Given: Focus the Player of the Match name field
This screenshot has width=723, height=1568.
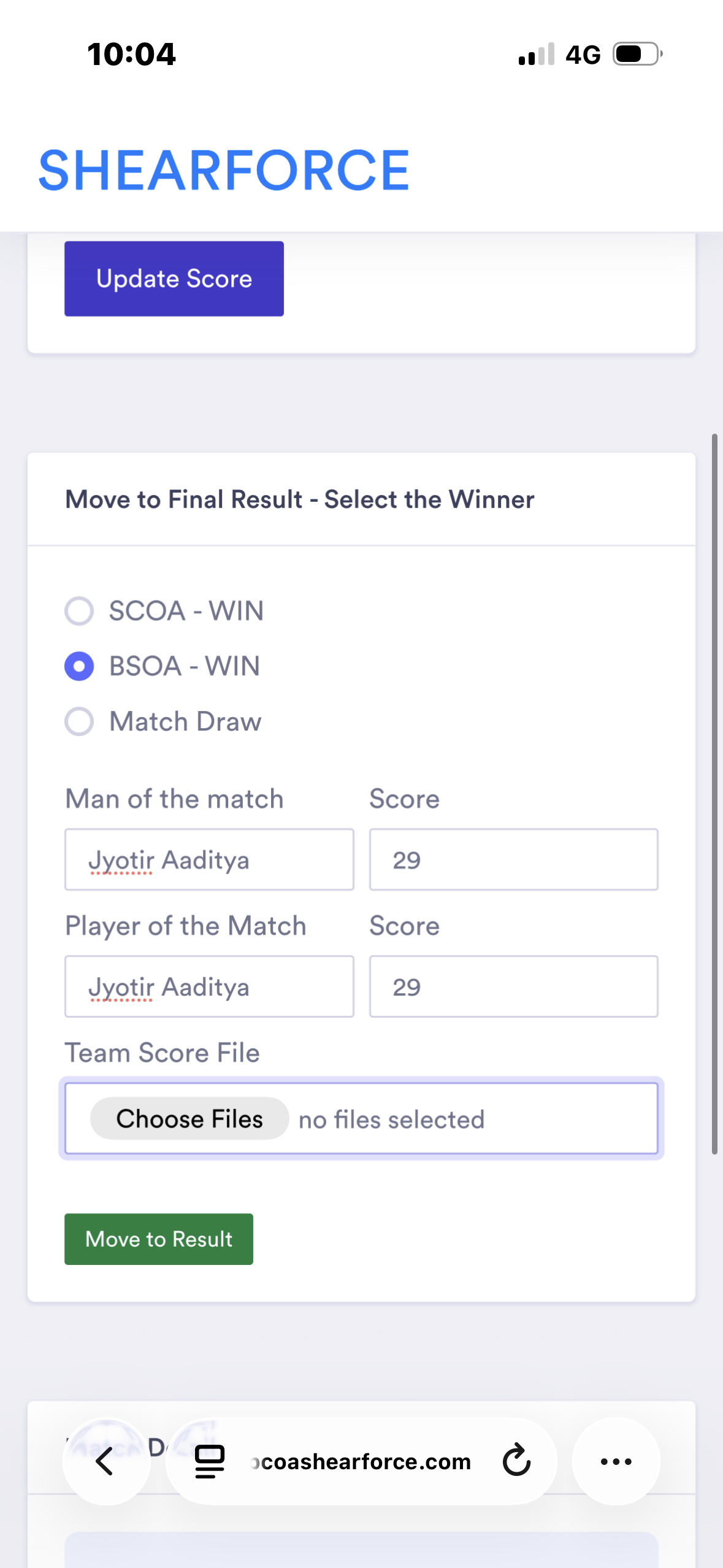Looking at the screenshot, I should (209, 986).
